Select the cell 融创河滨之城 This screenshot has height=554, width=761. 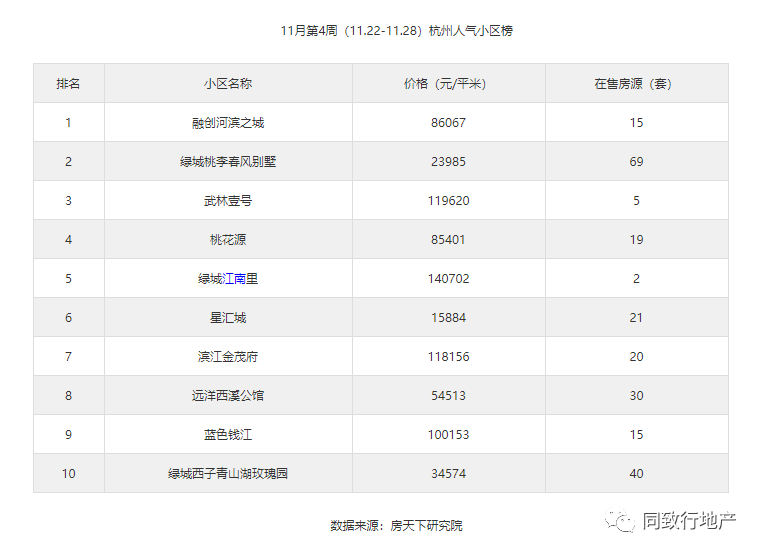tap(228, 123)
